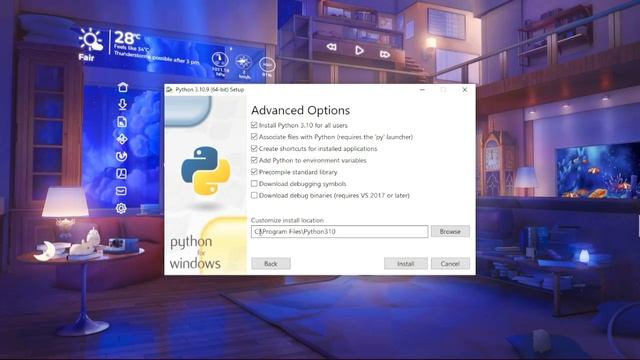Image resolution: width=640 pixels, height=360 pixels.
Task: Uncheck Associate files with Python option
Action: [254, 137]
